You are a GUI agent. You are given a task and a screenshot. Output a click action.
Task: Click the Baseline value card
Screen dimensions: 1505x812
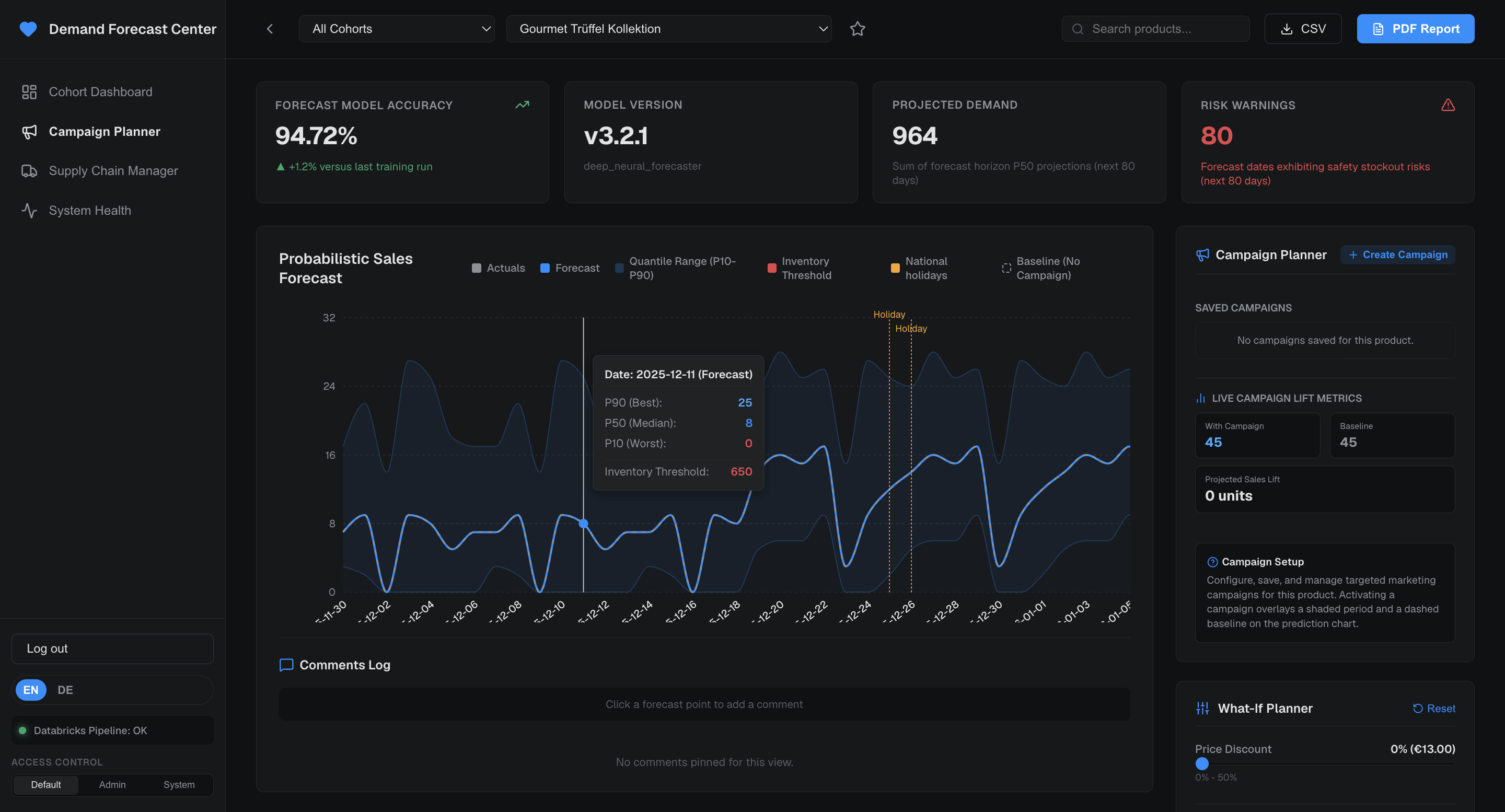pos(1392,435)
